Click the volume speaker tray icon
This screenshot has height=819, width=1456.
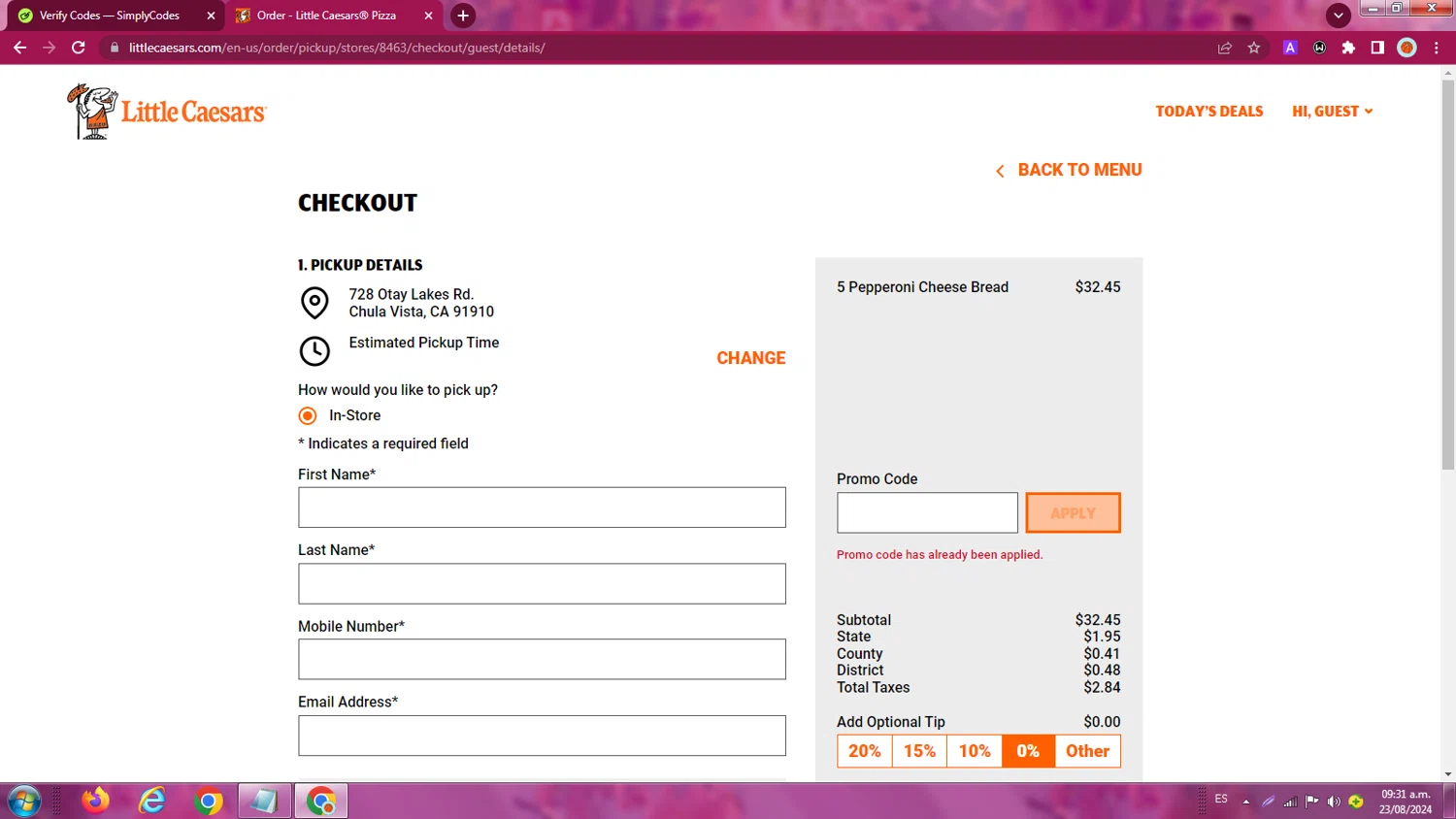point(1334,802)
